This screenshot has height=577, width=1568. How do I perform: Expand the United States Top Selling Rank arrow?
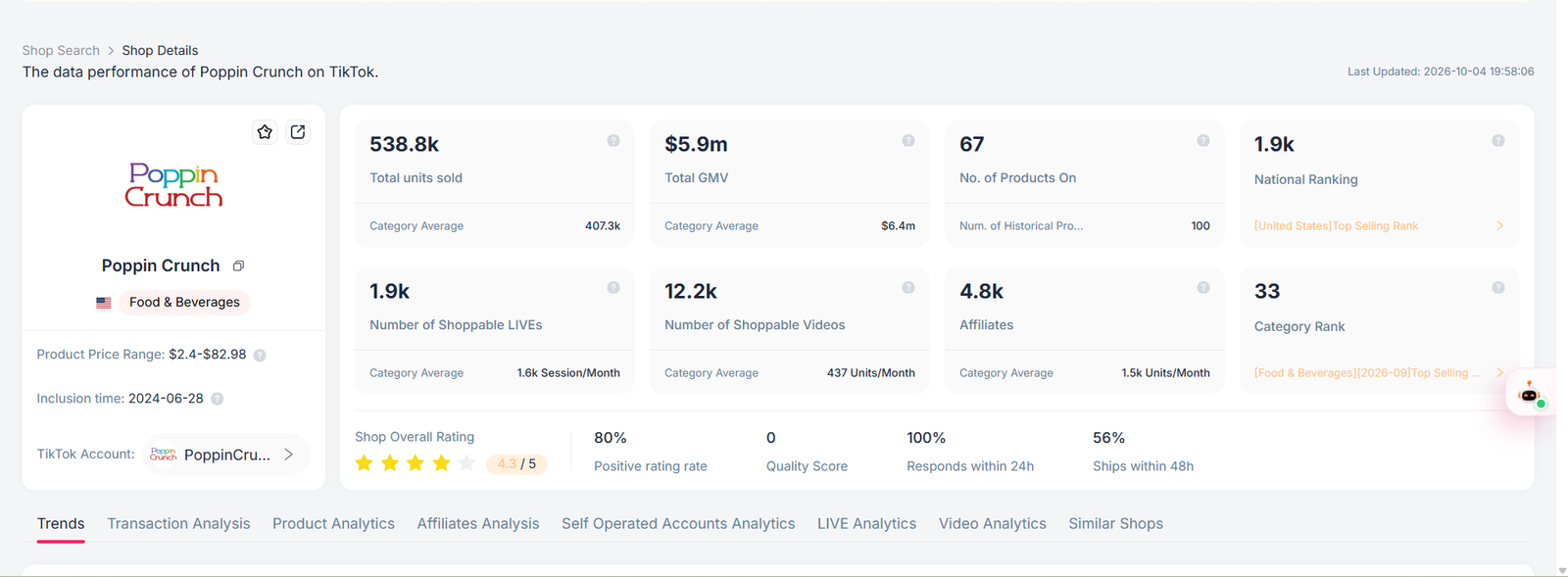point(1499,226)
